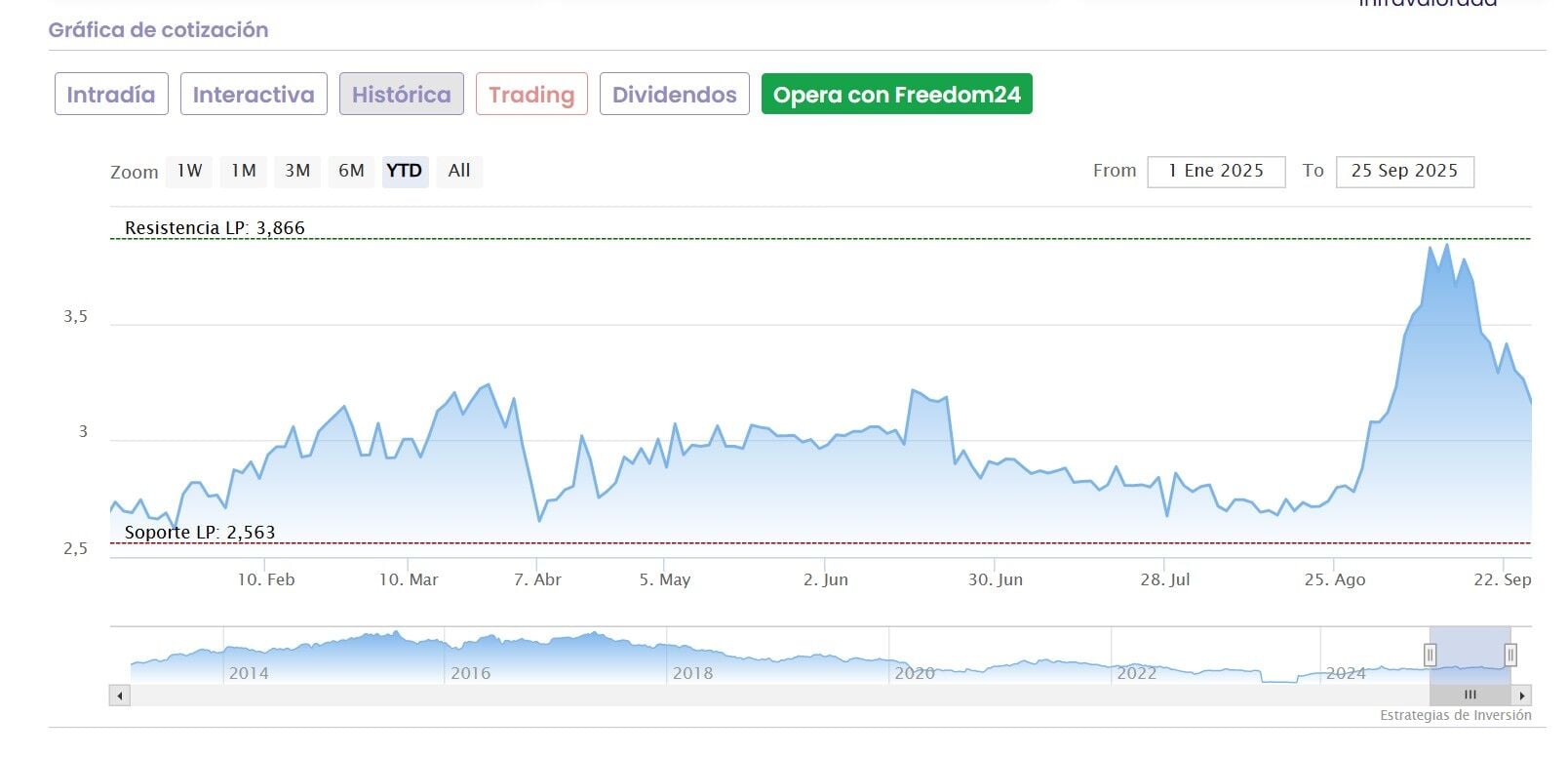Click the 10. Mar axis label
This screenshot has width=1568, height=757.
coord(409,579)
